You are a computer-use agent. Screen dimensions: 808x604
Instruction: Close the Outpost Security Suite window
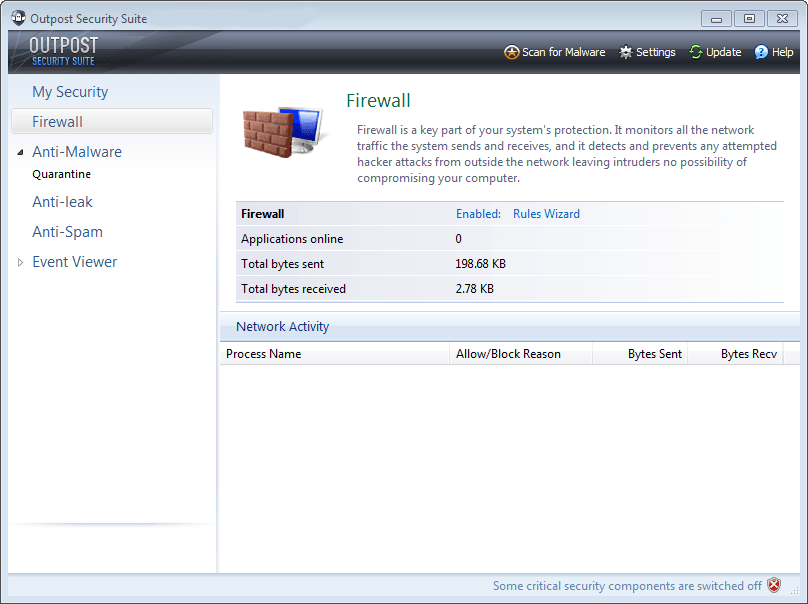click(x=782, y=19)
